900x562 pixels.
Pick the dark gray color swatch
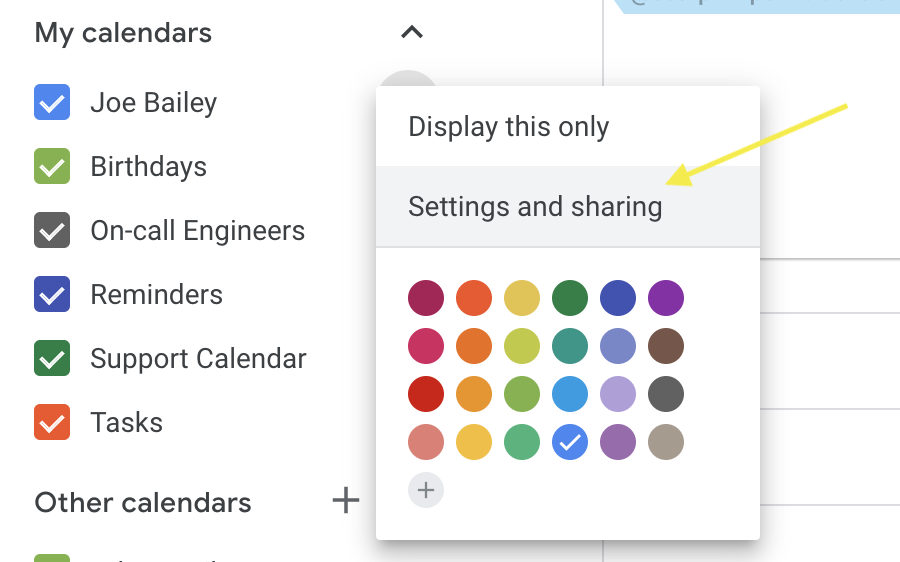(x=666, y=394)
